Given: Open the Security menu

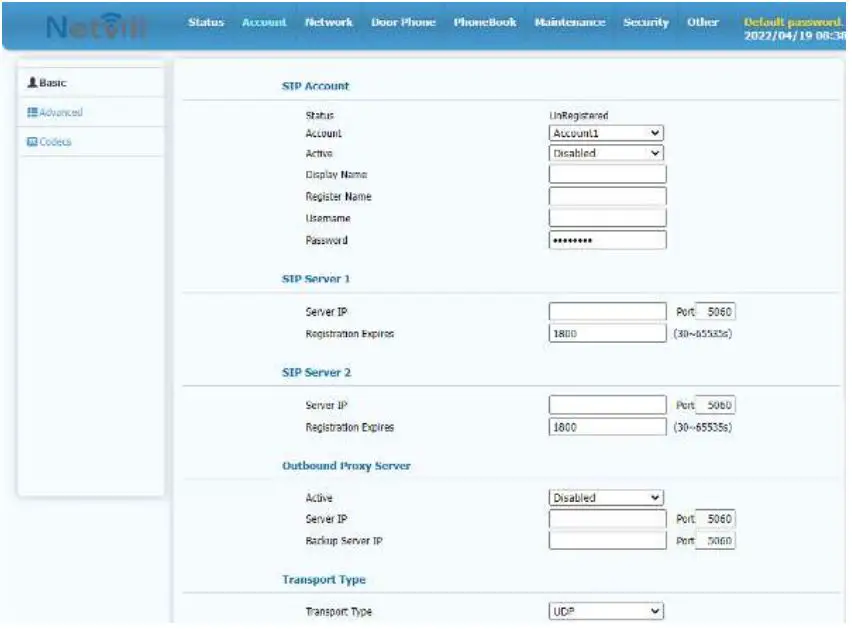Looking at the screenshot, I should coord(646,22).
